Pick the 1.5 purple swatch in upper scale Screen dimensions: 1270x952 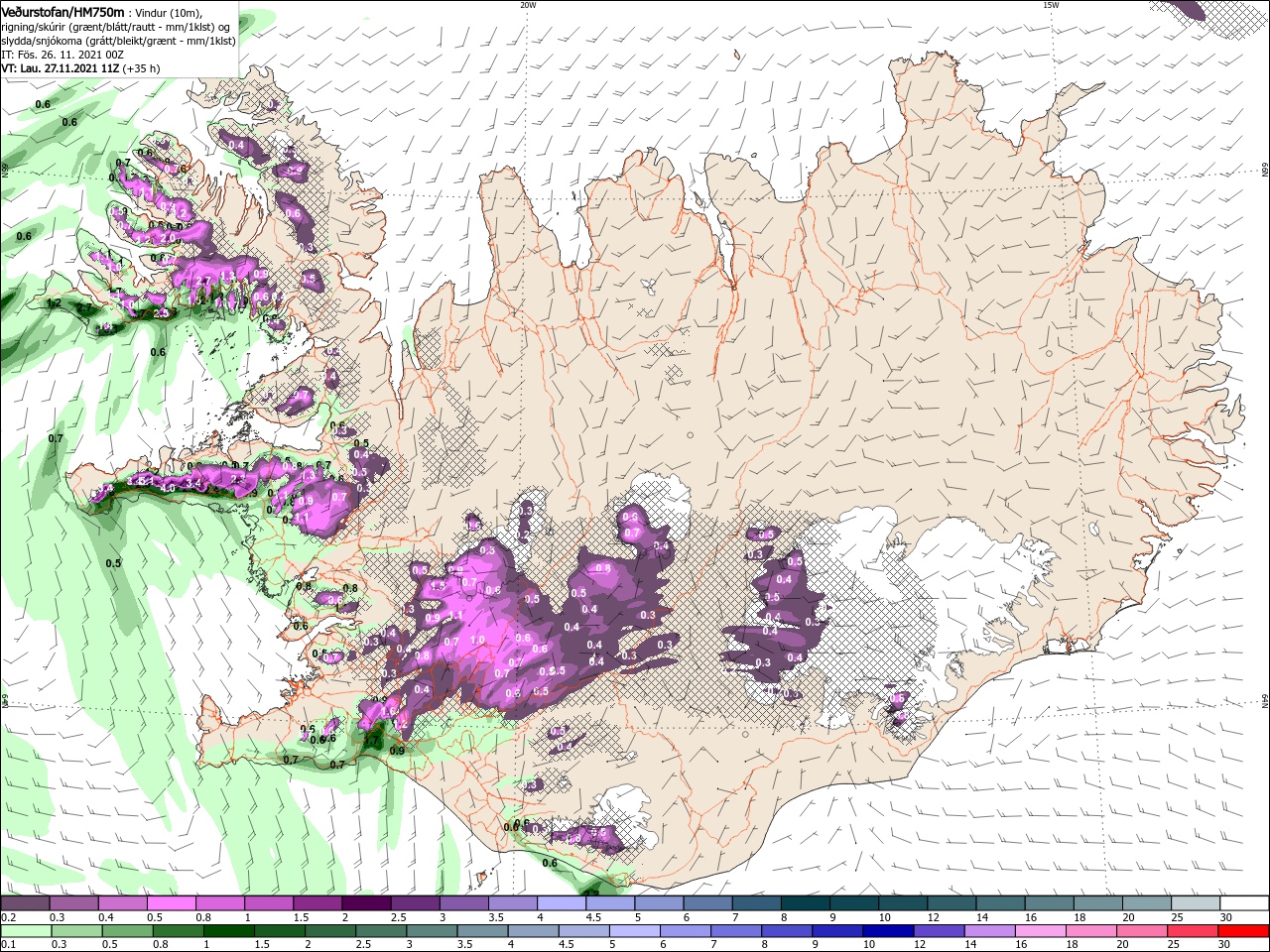tap(317, 903)
